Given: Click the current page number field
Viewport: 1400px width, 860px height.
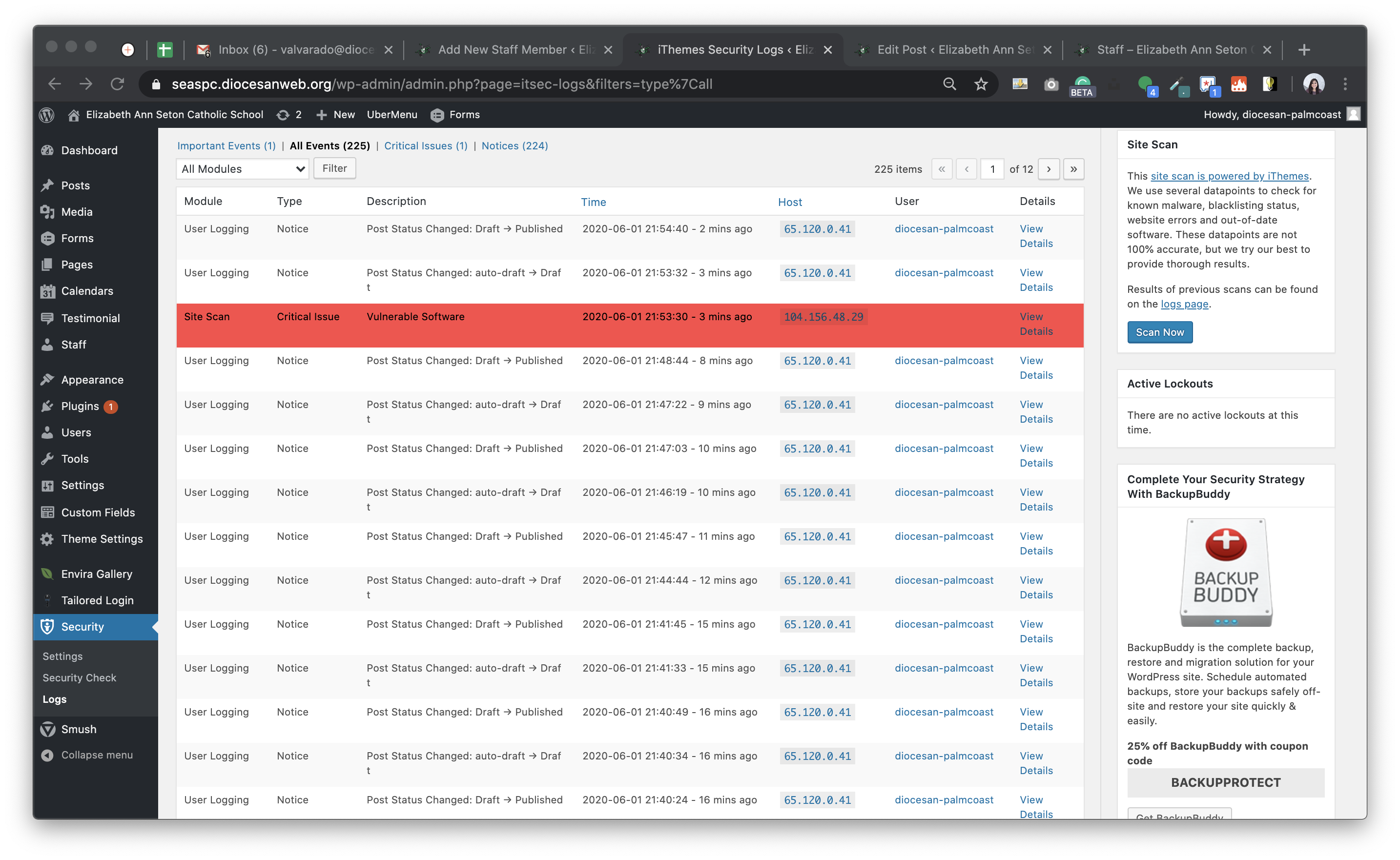Looking at the screenshot, I should pos(992,169).
